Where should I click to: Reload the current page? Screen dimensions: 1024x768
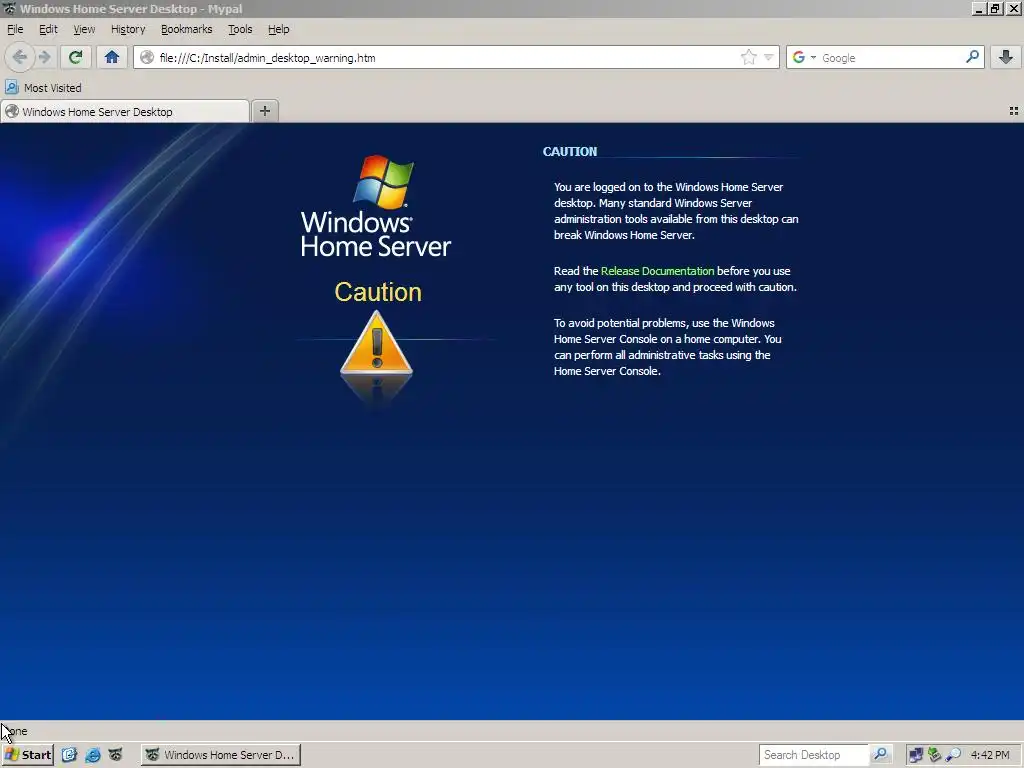(x=76, y=57)
